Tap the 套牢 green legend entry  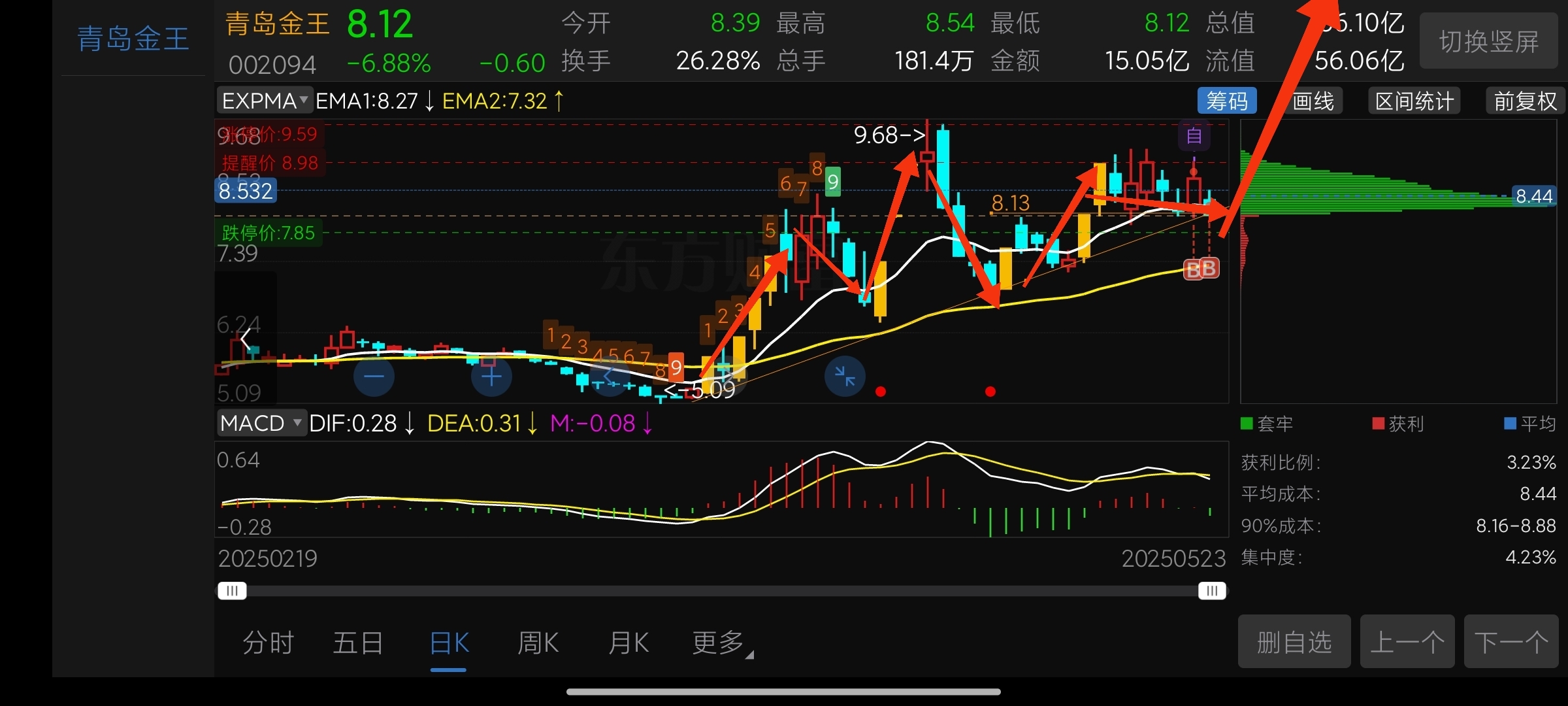coord(1267,424)
